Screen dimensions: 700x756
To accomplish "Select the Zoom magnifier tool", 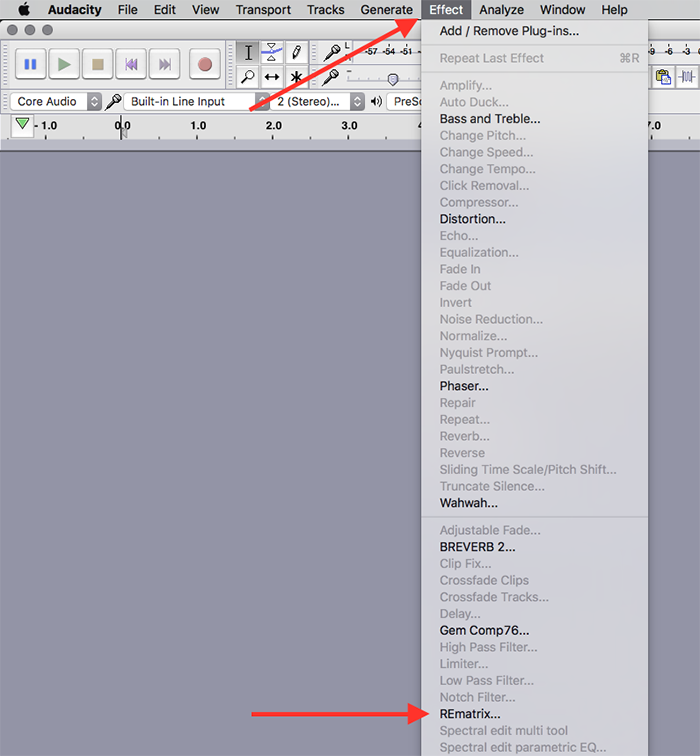I will (x=248, y=77).
